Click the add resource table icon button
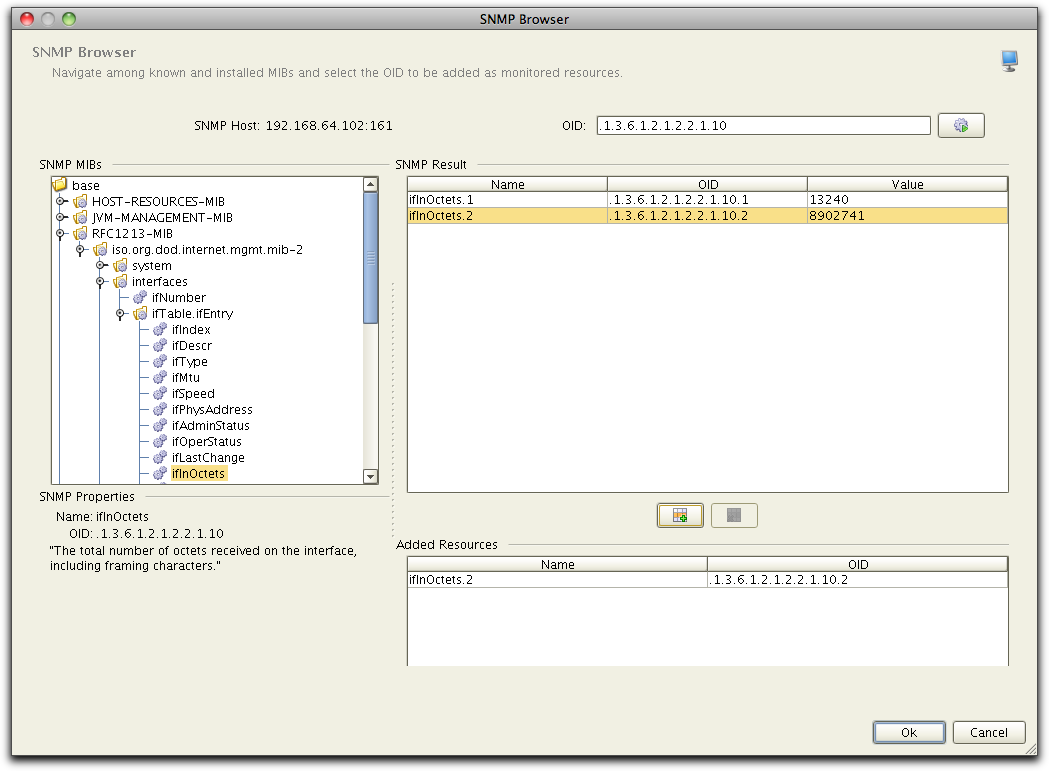The width and height of the screenshot is (1049, 771). pyautogui.click(x=680, y=515)
